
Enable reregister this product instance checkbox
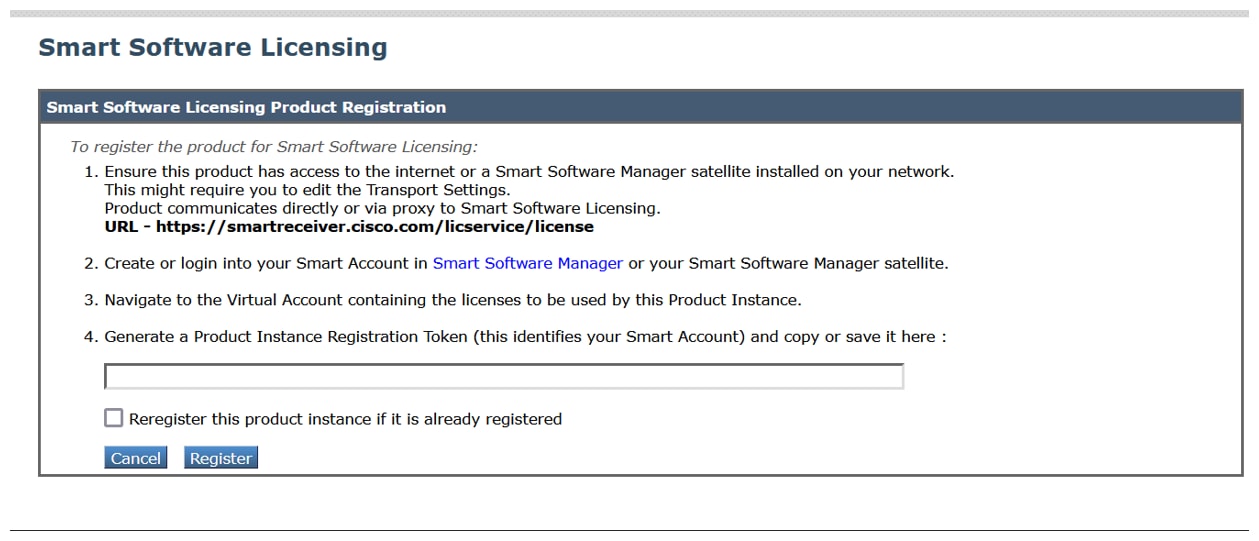pyautogui.click(x=114, y=418)
